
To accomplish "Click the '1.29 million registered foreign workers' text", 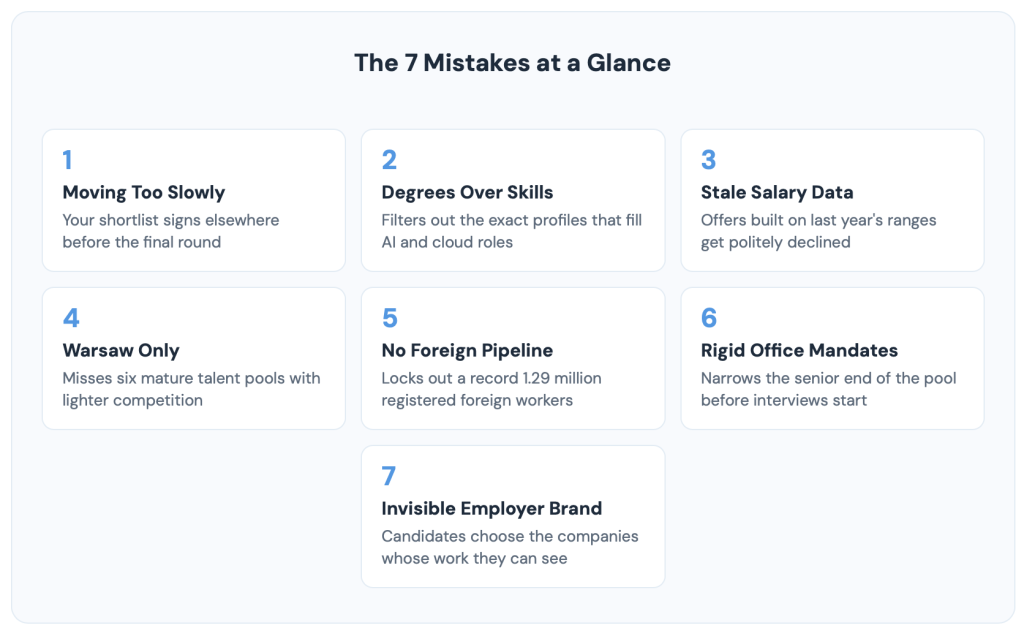I will pos(491,389).
